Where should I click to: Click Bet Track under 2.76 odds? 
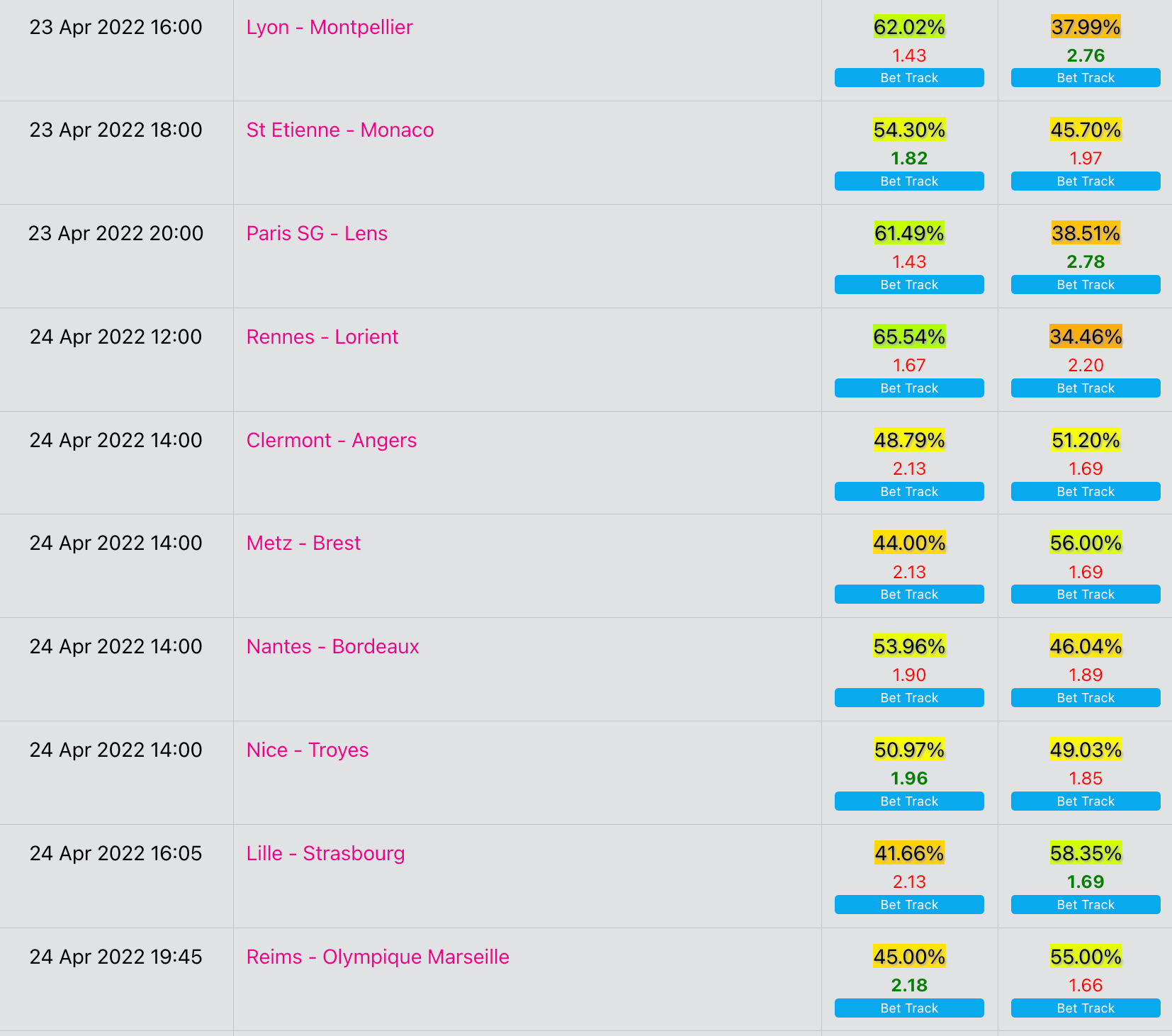pos(1086,78)
